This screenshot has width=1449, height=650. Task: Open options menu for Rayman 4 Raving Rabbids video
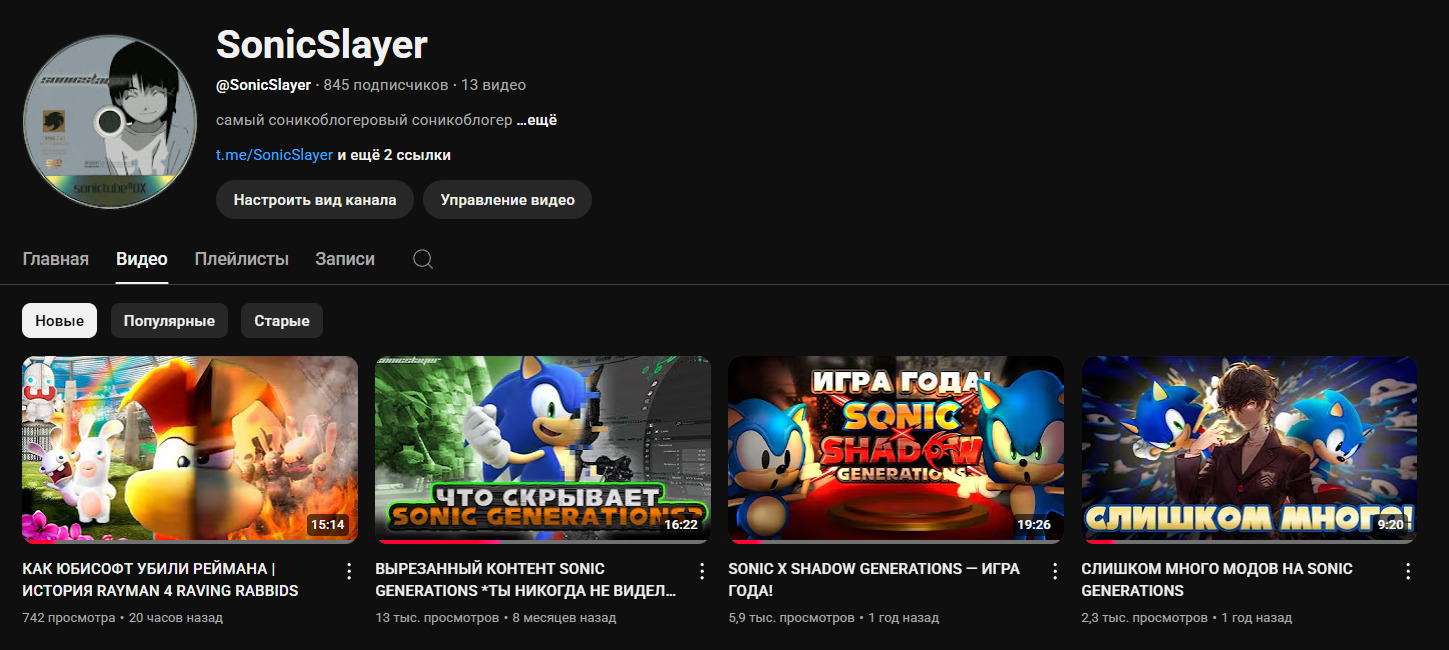click(349, 571)
